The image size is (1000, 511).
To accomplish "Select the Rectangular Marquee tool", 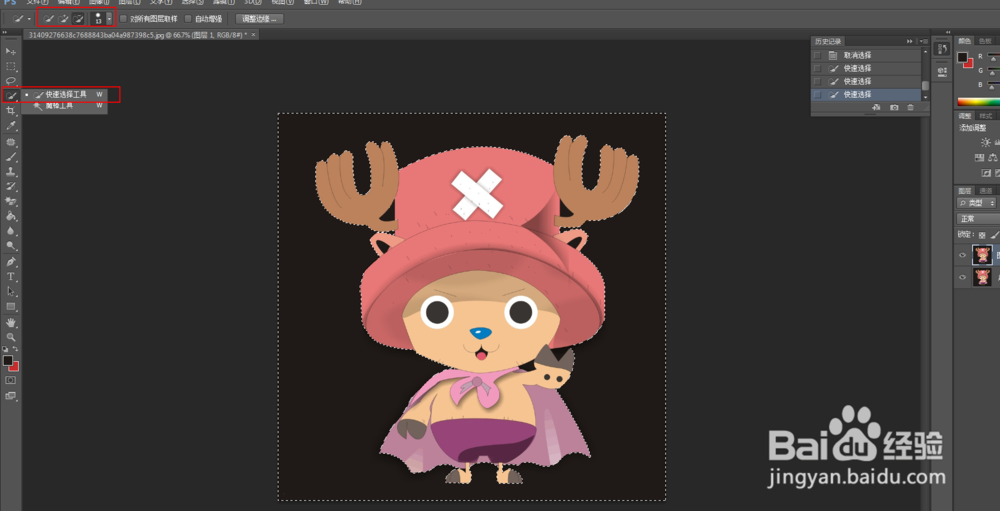I will point(11,66).
